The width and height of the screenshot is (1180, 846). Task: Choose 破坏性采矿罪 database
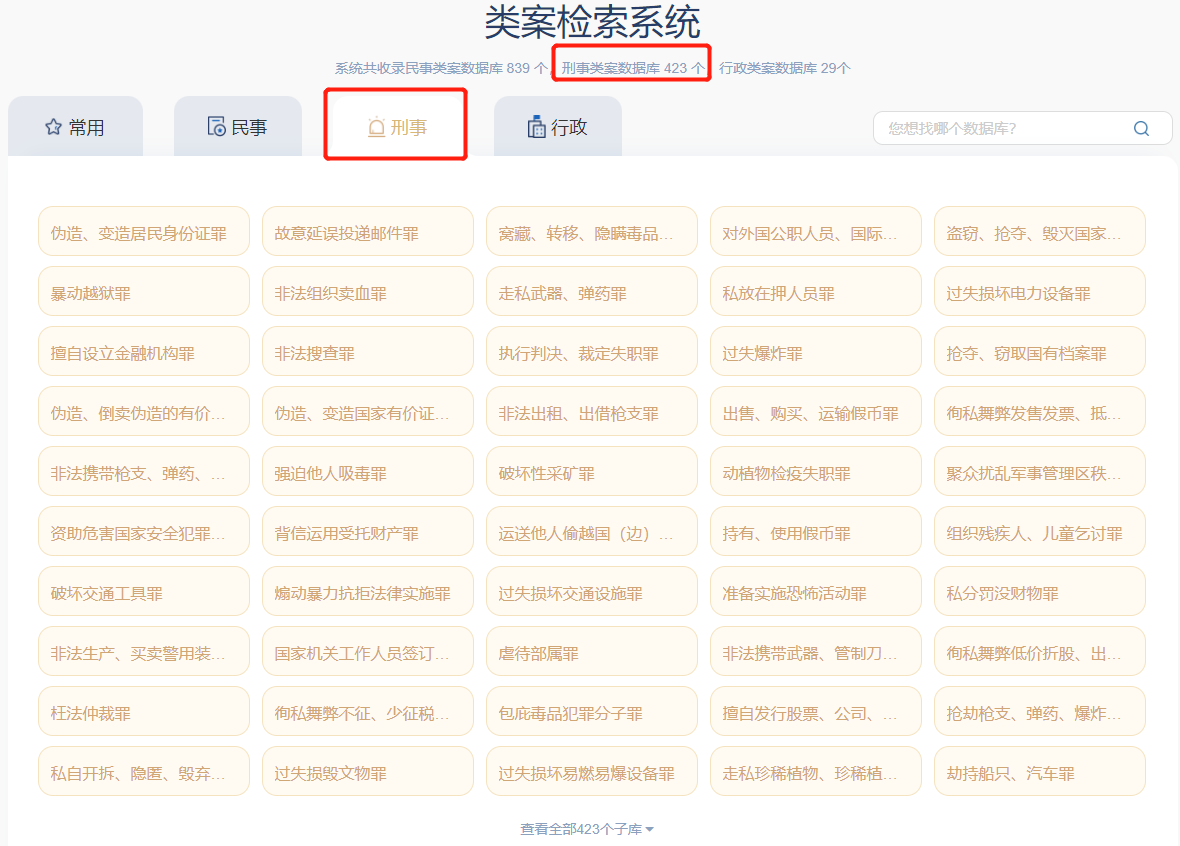pos(591,472)
